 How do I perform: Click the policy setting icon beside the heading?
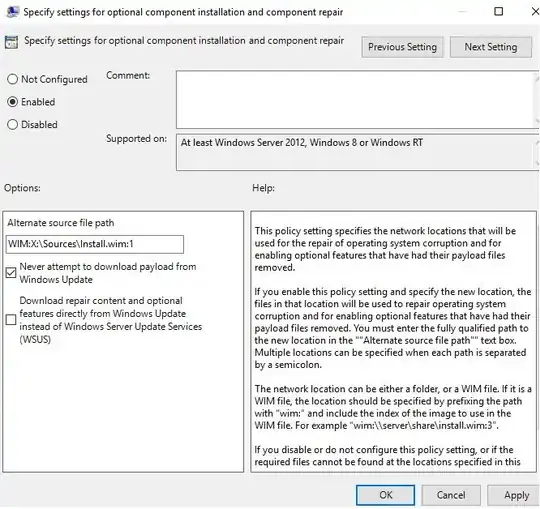pyautogui.click(x=11, y=42)
